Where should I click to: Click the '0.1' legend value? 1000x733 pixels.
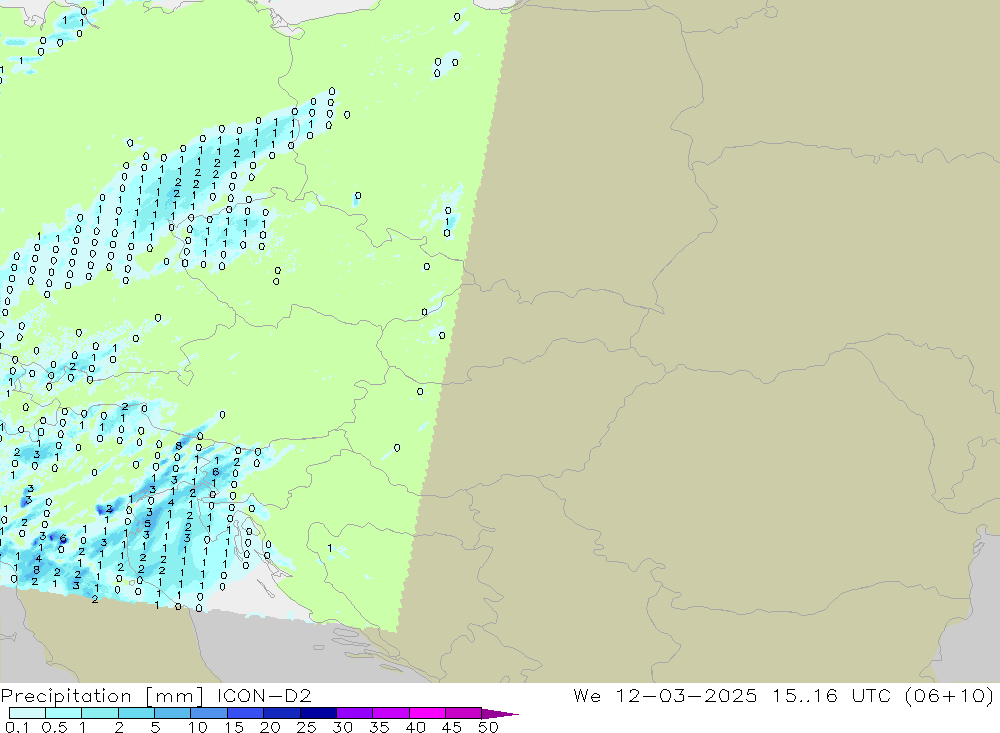pos(17,727)
